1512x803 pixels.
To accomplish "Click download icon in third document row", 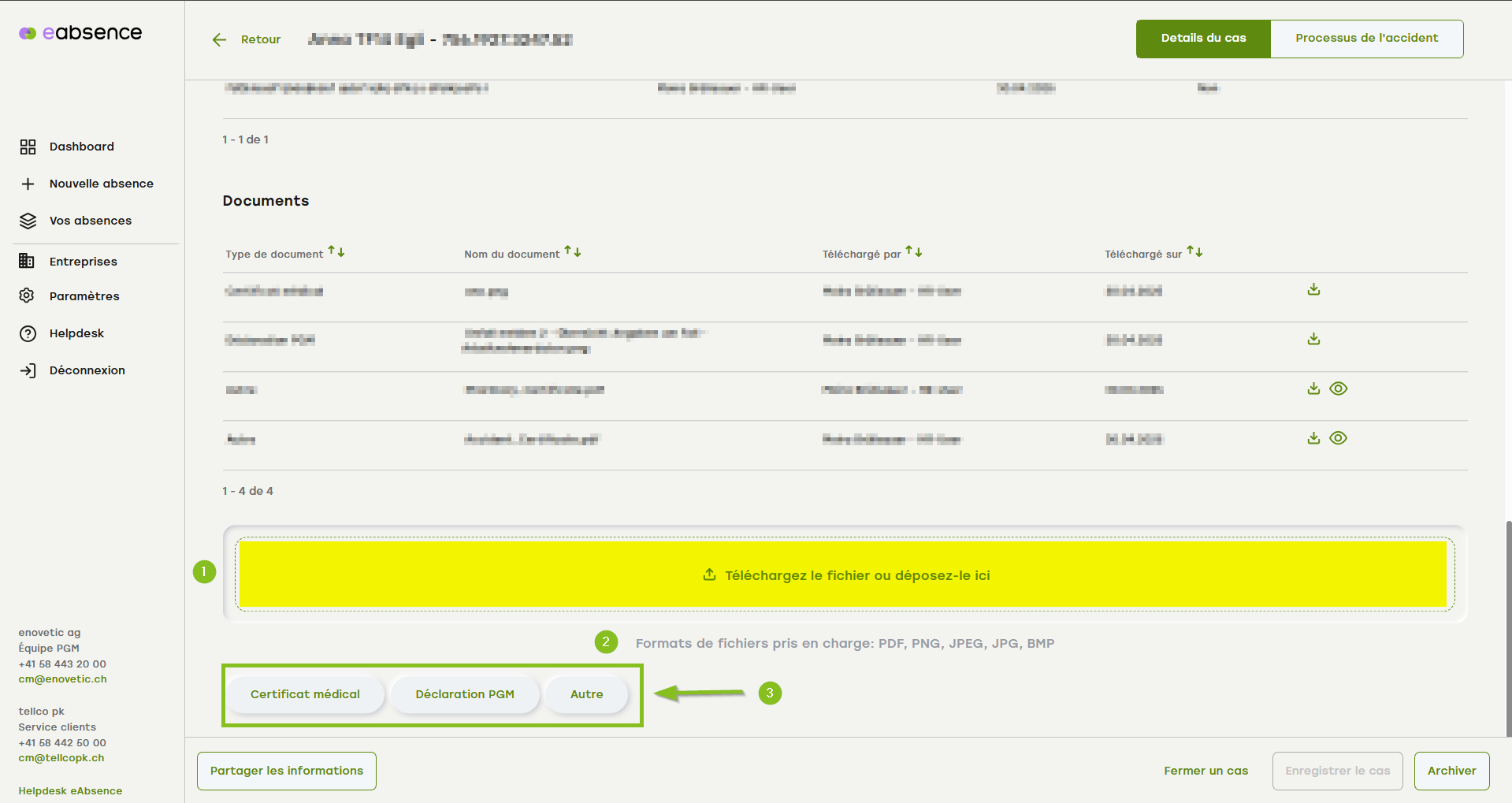I will pos(1313,388).
